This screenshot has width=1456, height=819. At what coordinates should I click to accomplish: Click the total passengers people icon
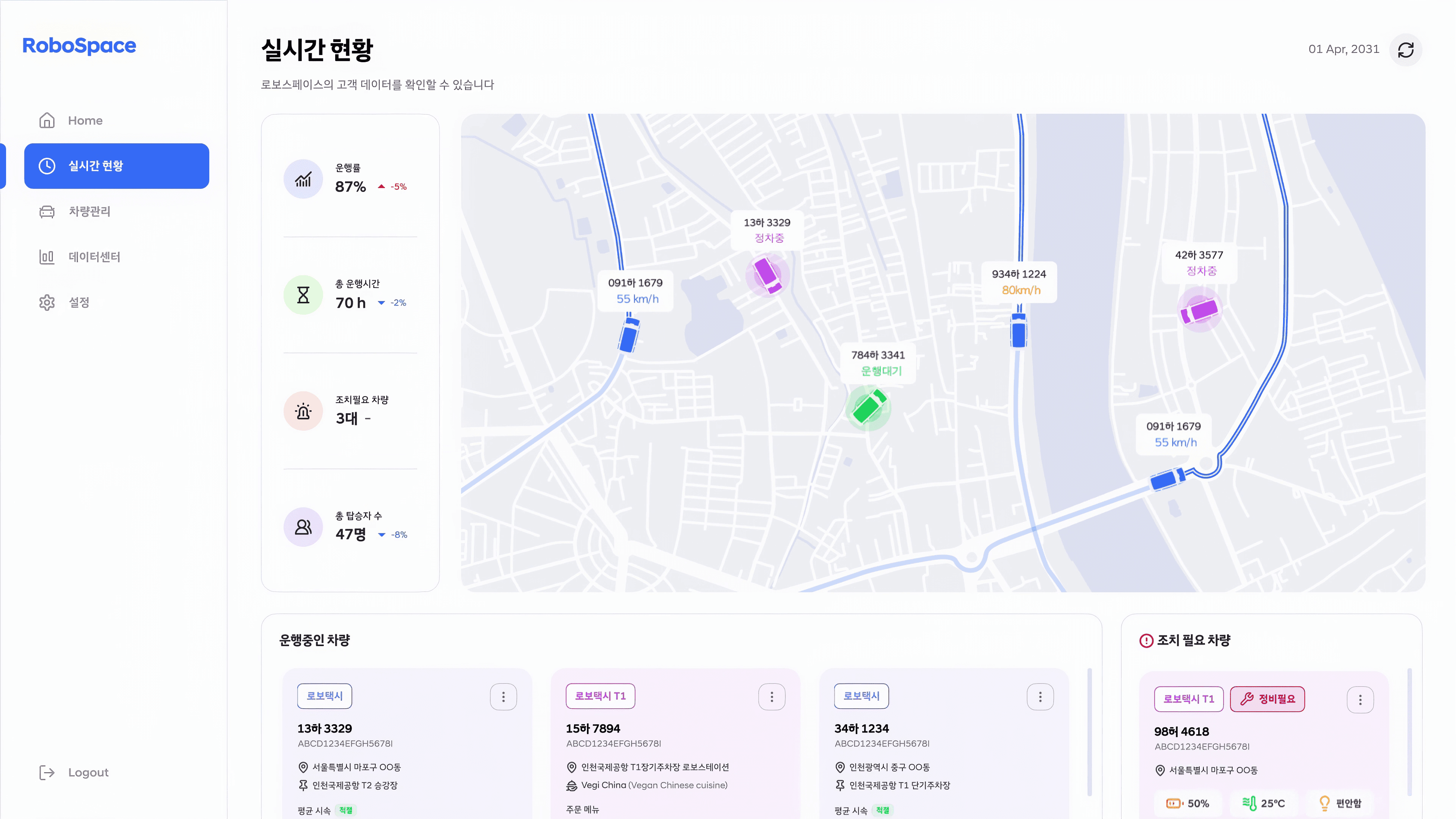[x=303, y=527]
